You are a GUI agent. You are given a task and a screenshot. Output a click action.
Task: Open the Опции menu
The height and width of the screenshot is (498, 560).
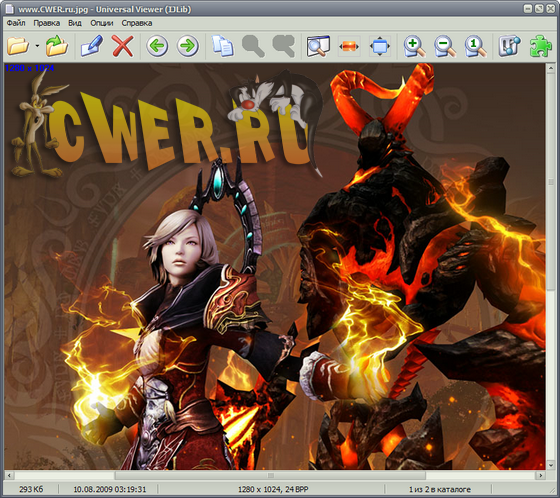coord(102,23)
